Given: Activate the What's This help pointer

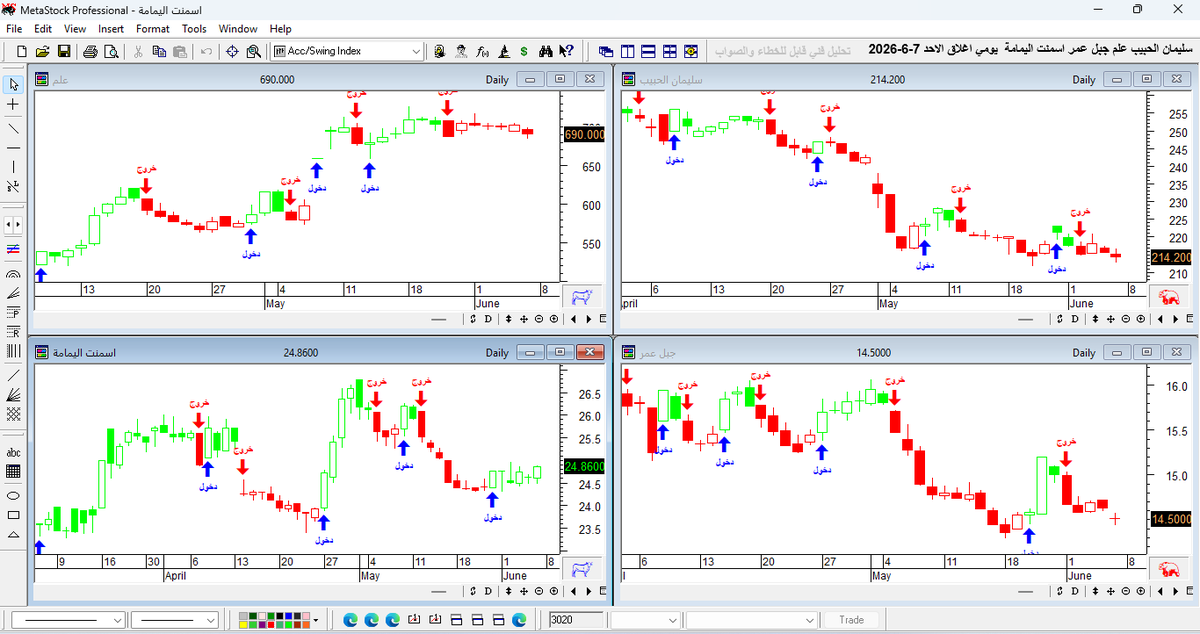Looking at the screenshot, I should pyautogui.click(x=566, y=51).
